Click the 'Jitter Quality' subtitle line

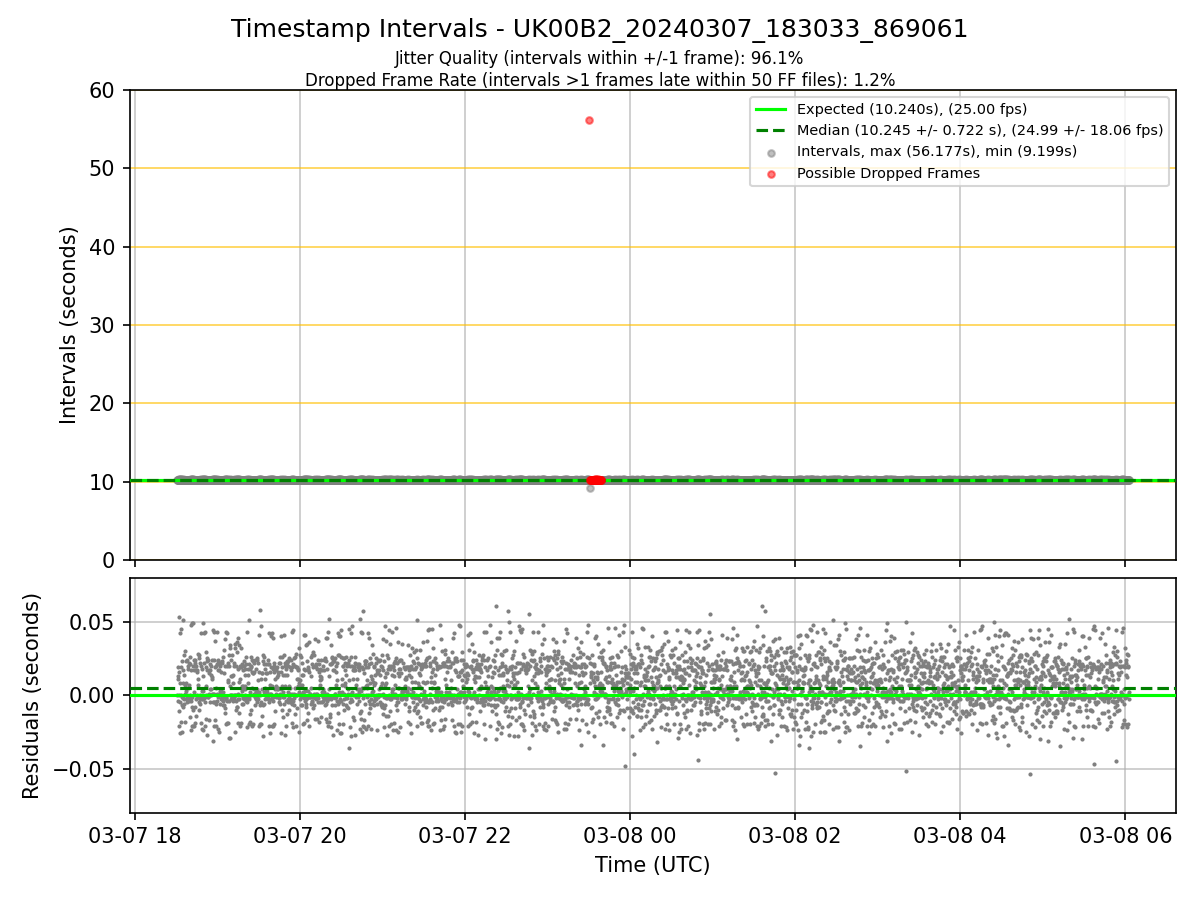tap(599, 58)
